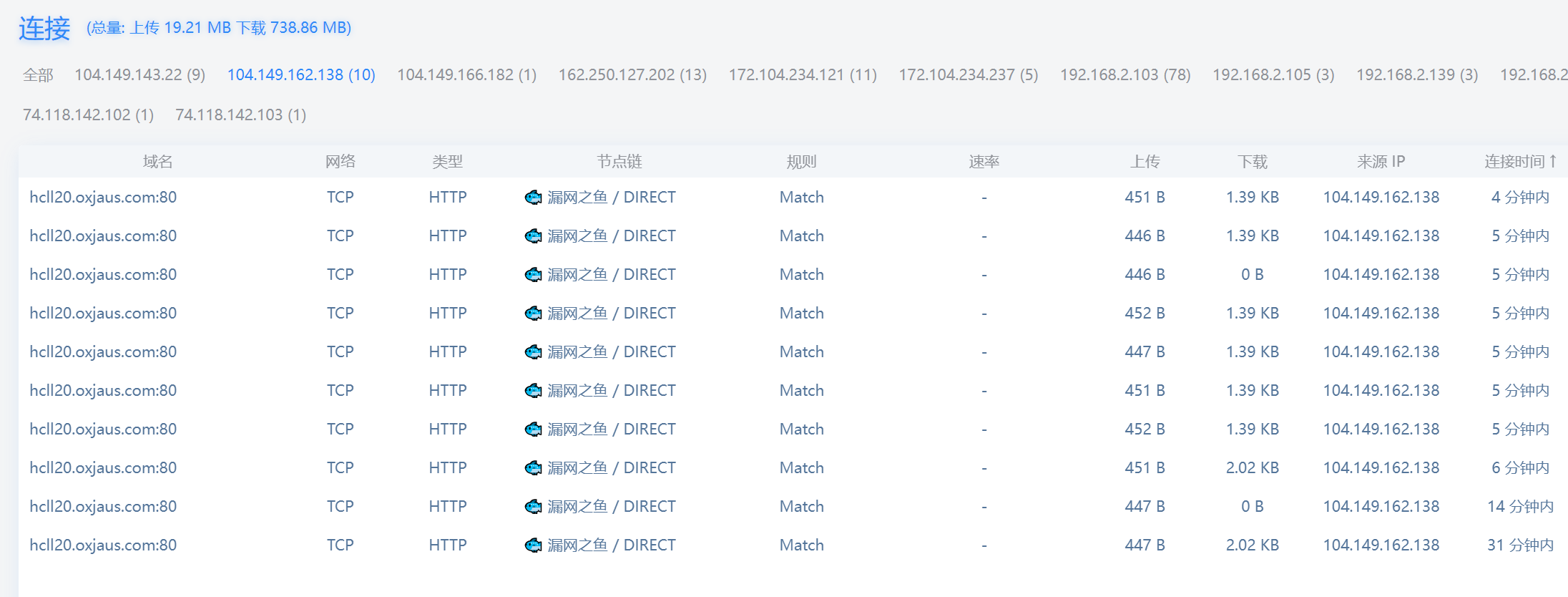Click source IP in the 31 分钟内 row

pos(1381,545)
